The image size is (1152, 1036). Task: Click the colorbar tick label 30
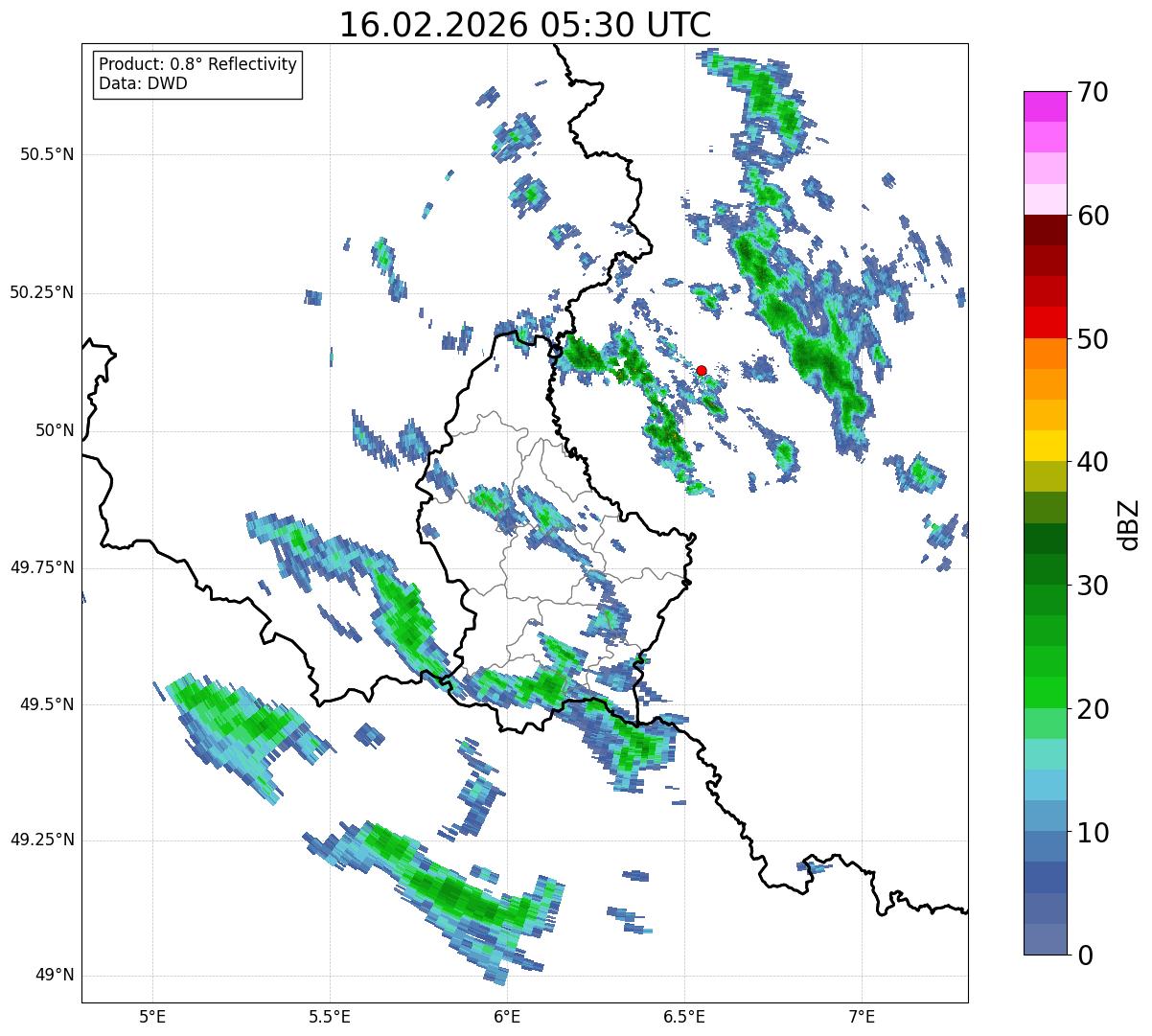point(1093,586)
